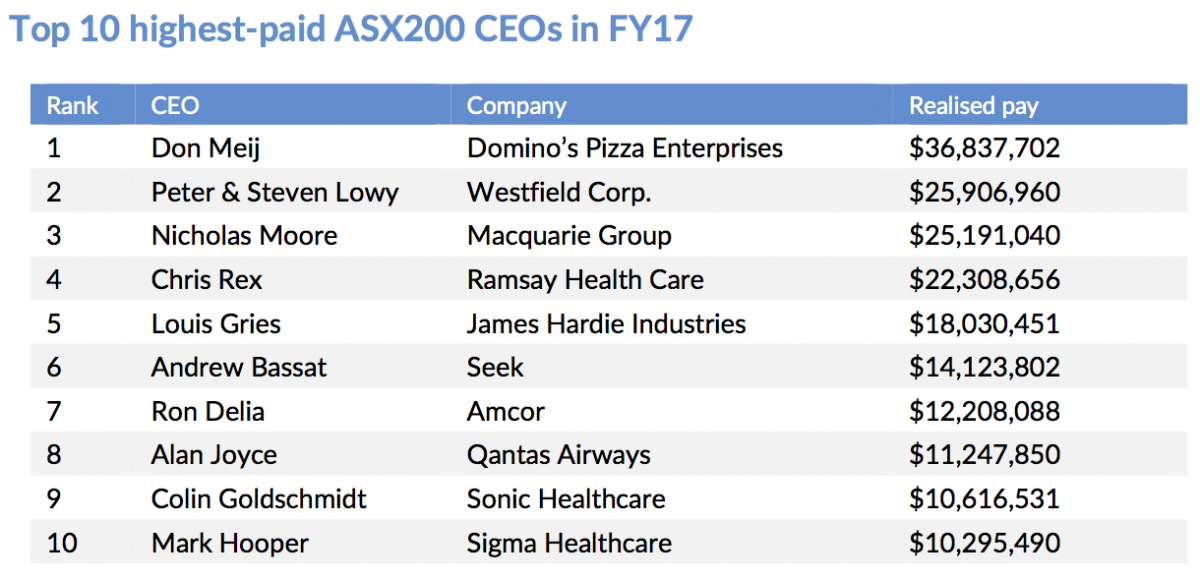Viewport: 1200px width, 580px height.
Task: Click the Company column header
Action: pos(516,105)
